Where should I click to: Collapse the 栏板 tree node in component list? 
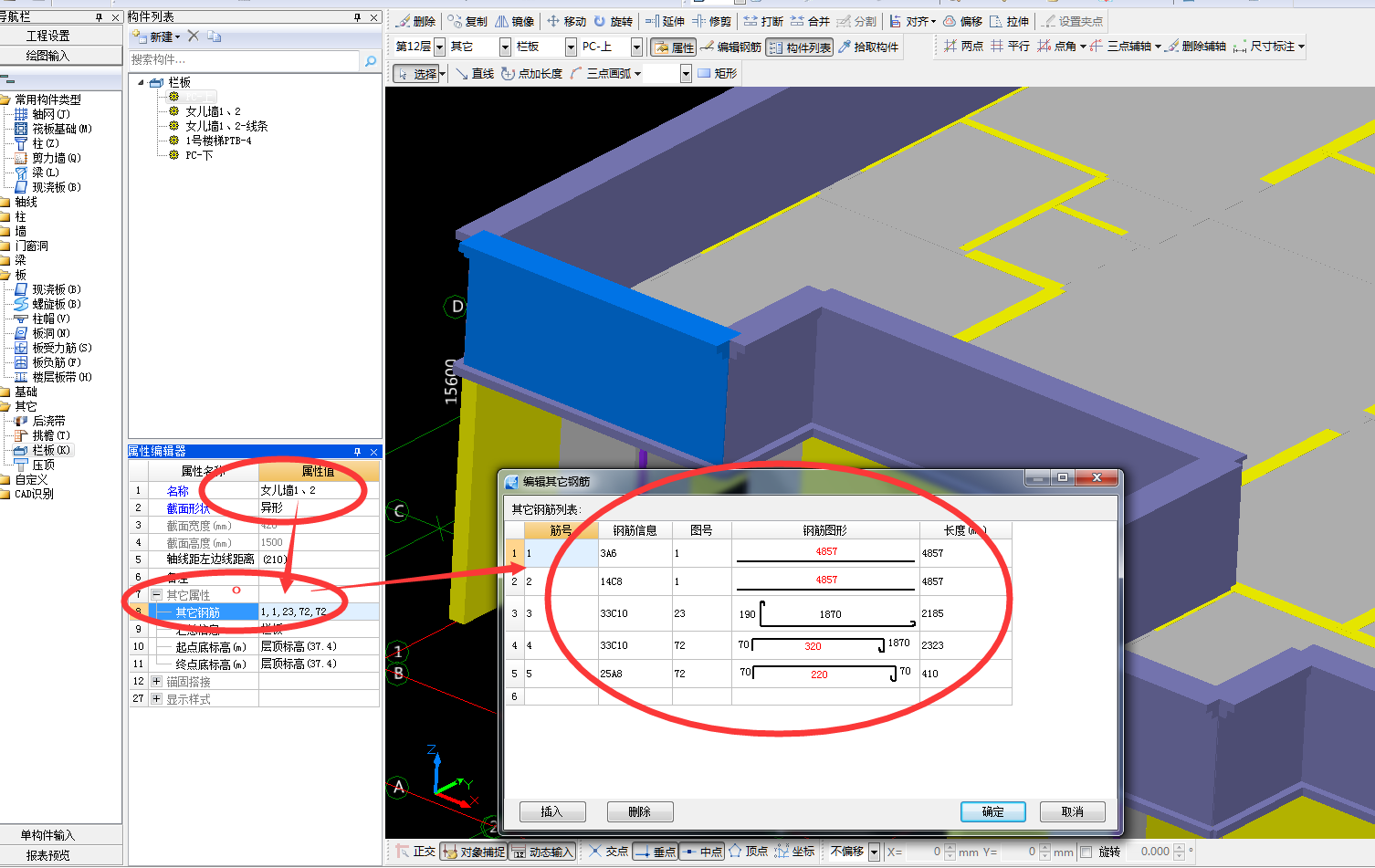click(142, 82)
